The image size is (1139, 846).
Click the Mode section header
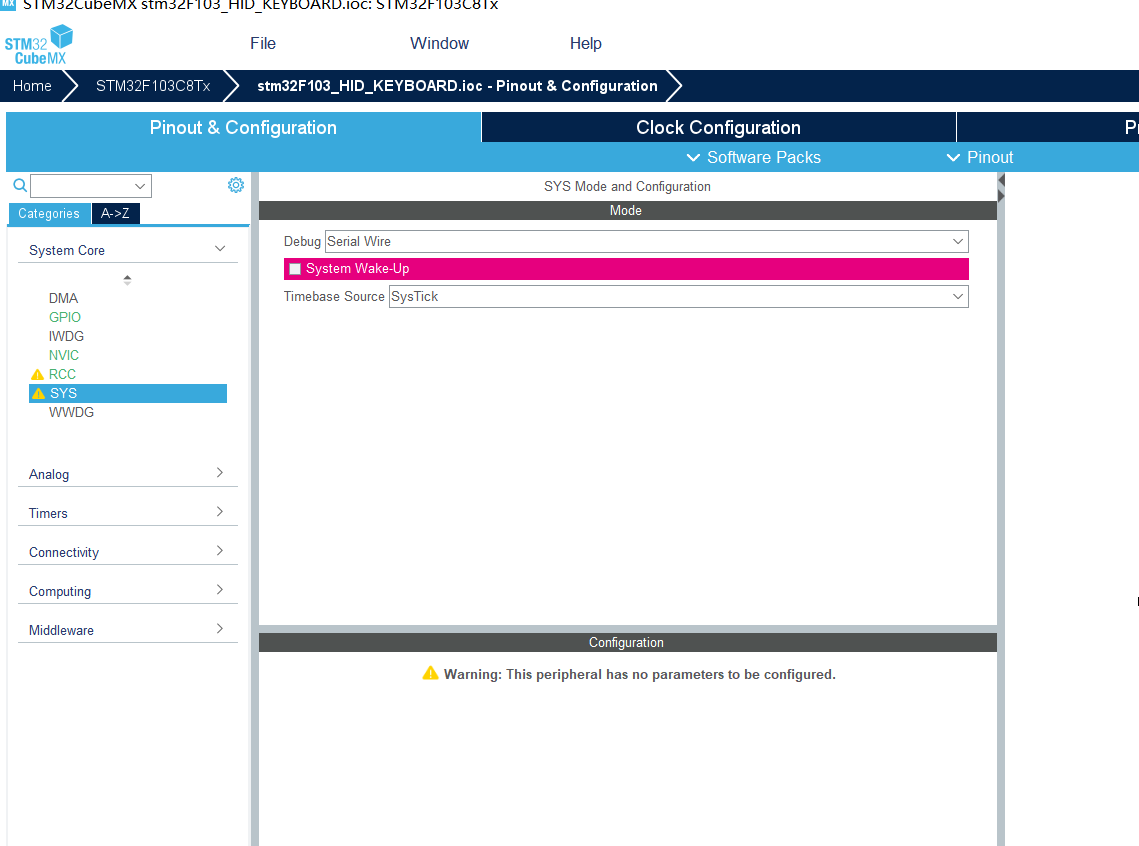click(x=628, y=211)
